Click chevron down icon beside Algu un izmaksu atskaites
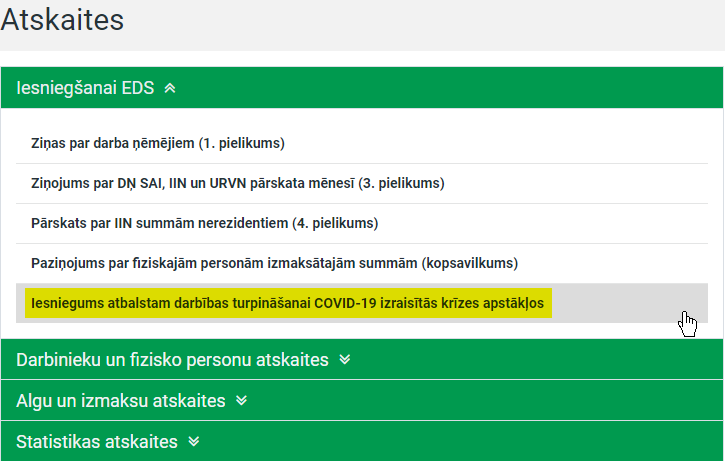This screenshot has width=725, height=461. pyautogui.click(x=241, y=400)
